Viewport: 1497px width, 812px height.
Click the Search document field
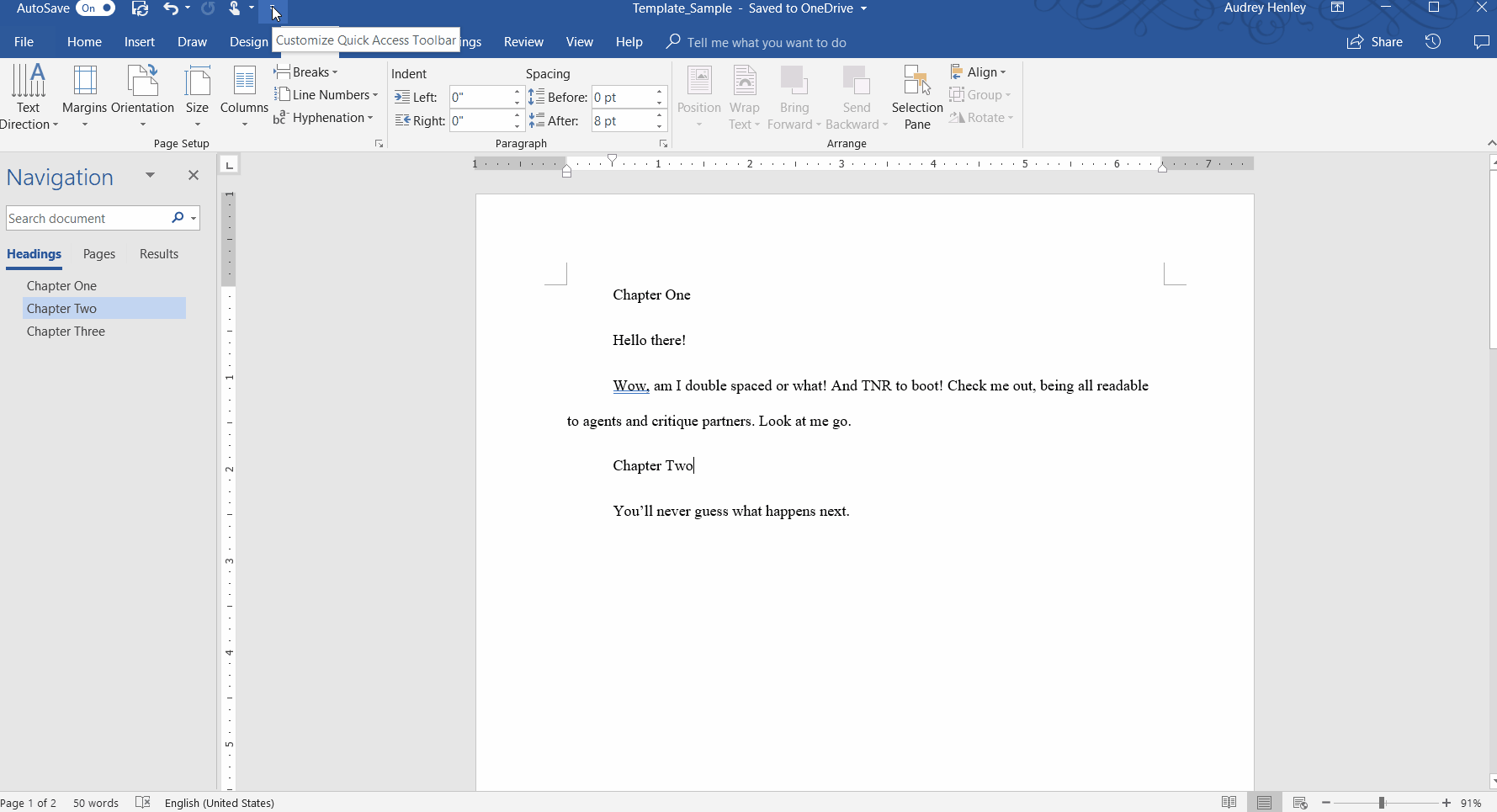tap(86, 219)
